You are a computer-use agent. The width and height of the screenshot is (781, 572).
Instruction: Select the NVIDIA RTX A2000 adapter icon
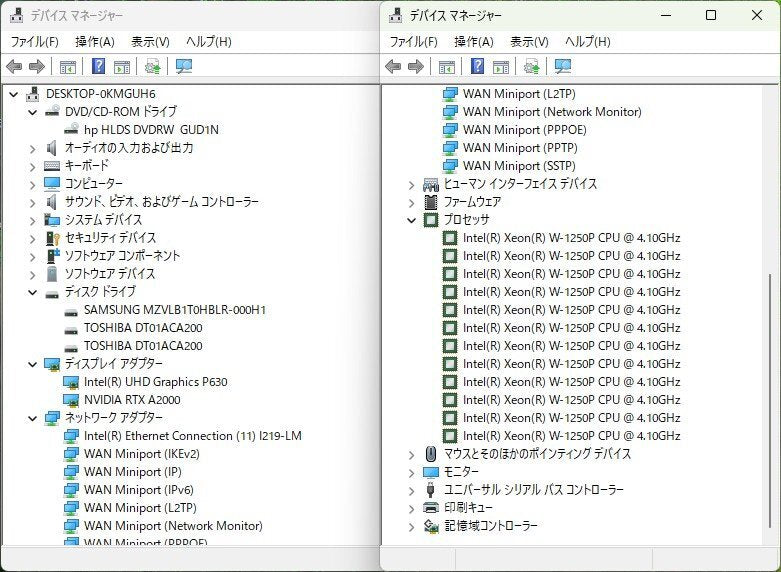(x=71, y=400)
